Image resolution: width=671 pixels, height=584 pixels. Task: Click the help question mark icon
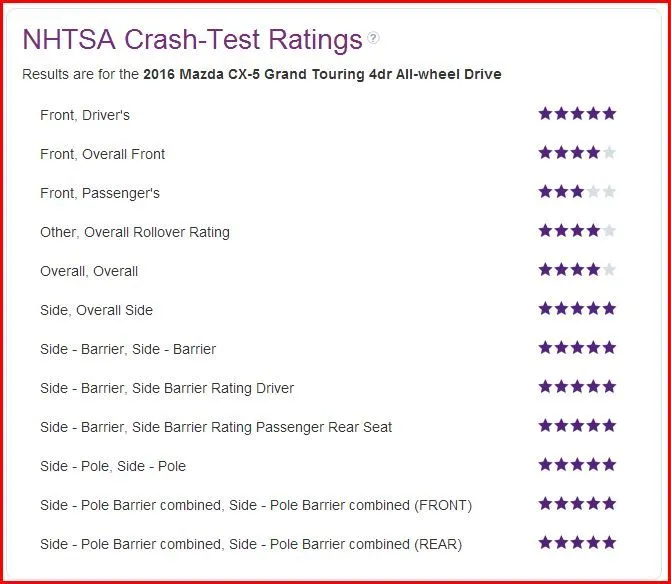pyautogui.click(x=374, y=39)
